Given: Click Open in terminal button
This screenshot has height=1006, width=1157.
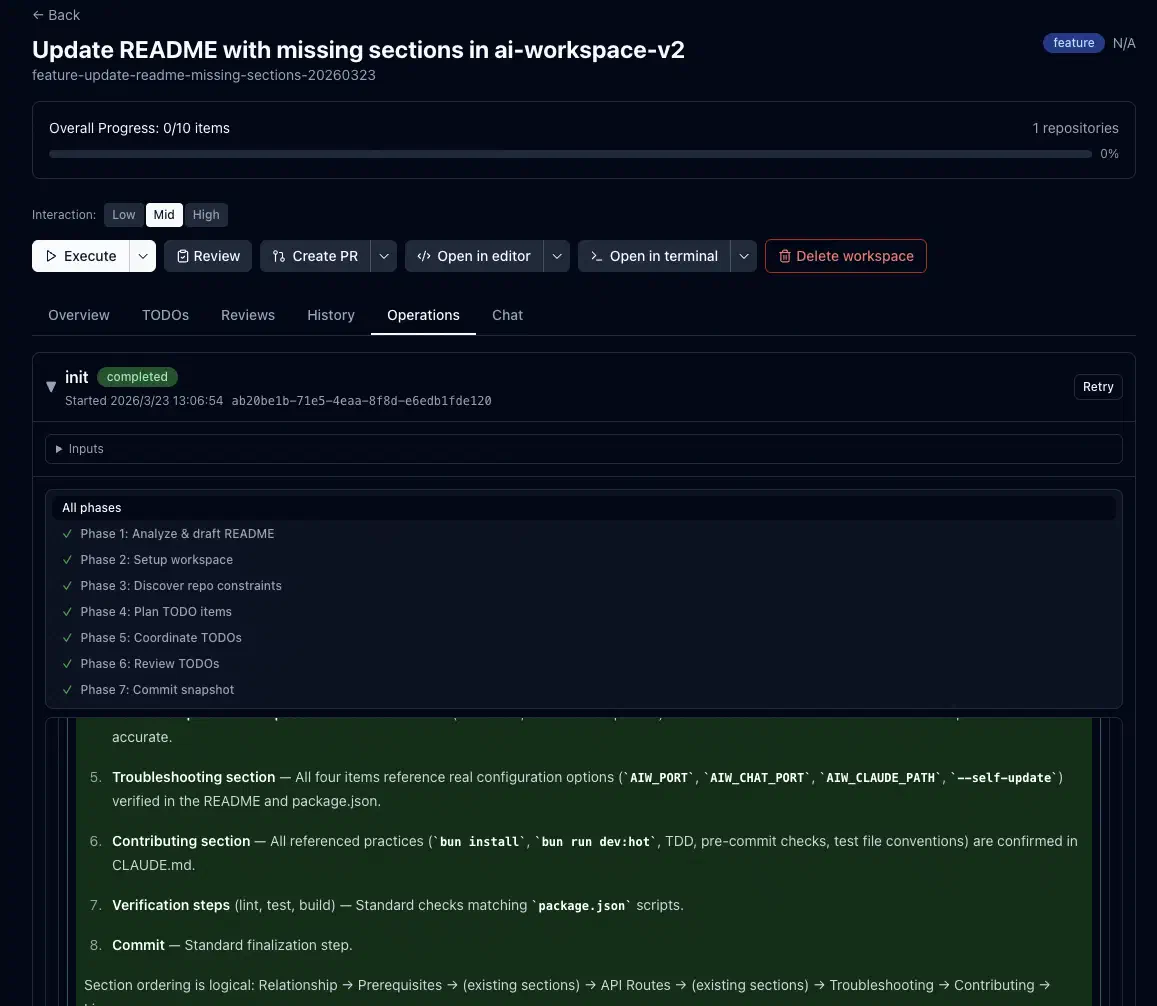Looking at the screenshot, I should coord(654,256).
